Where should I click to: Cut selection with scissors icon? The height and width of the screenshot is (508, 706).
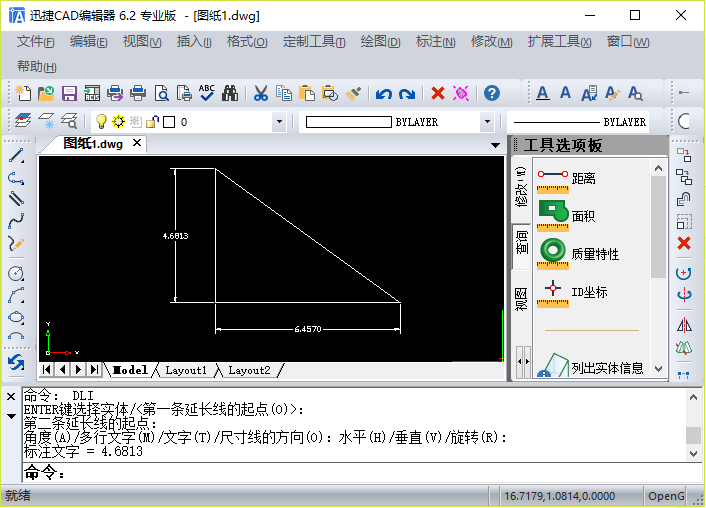pyautogui.click(x=261, y=93)
